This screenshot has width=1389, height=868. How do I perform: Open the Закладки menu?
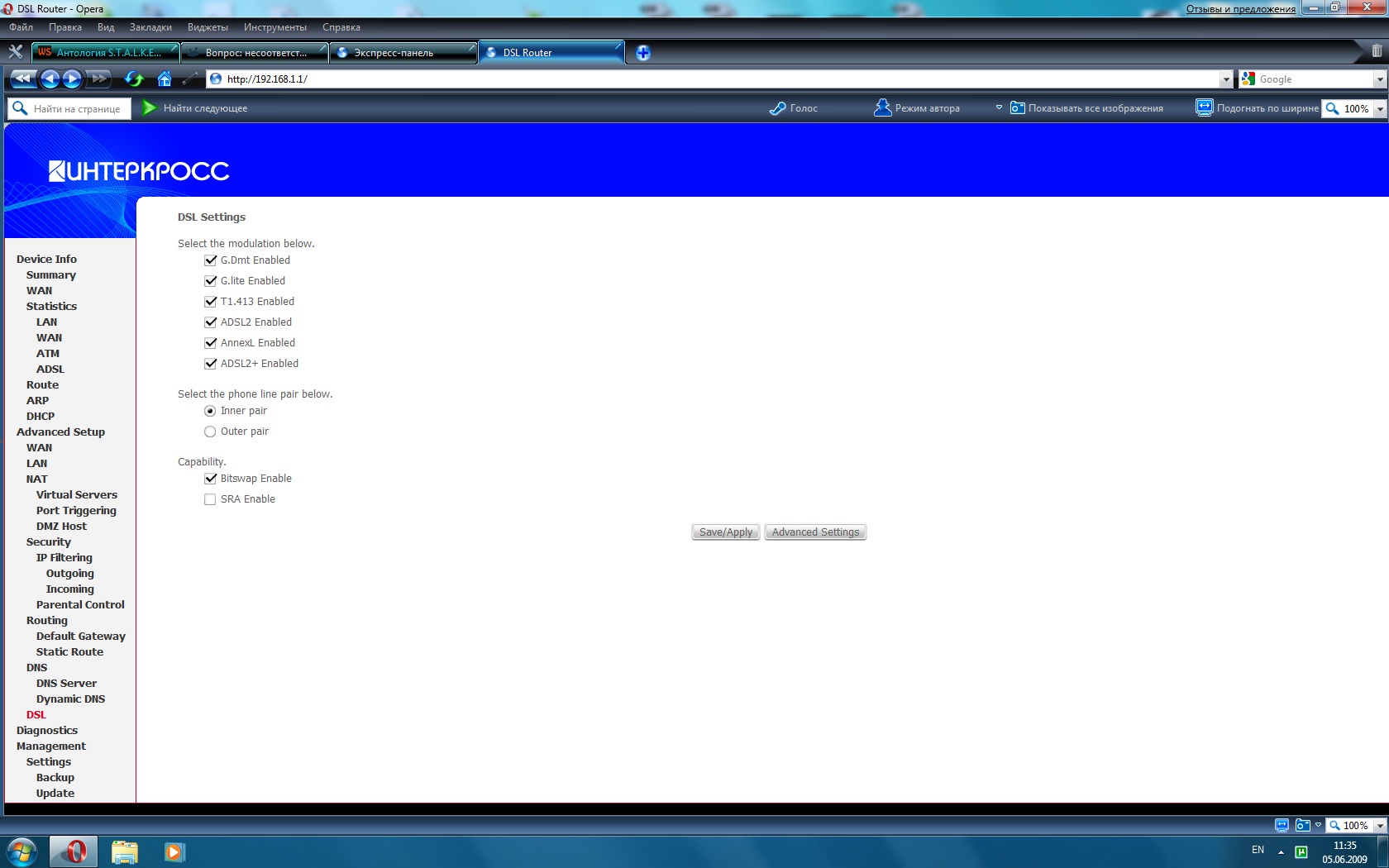(x=150, y=27)
